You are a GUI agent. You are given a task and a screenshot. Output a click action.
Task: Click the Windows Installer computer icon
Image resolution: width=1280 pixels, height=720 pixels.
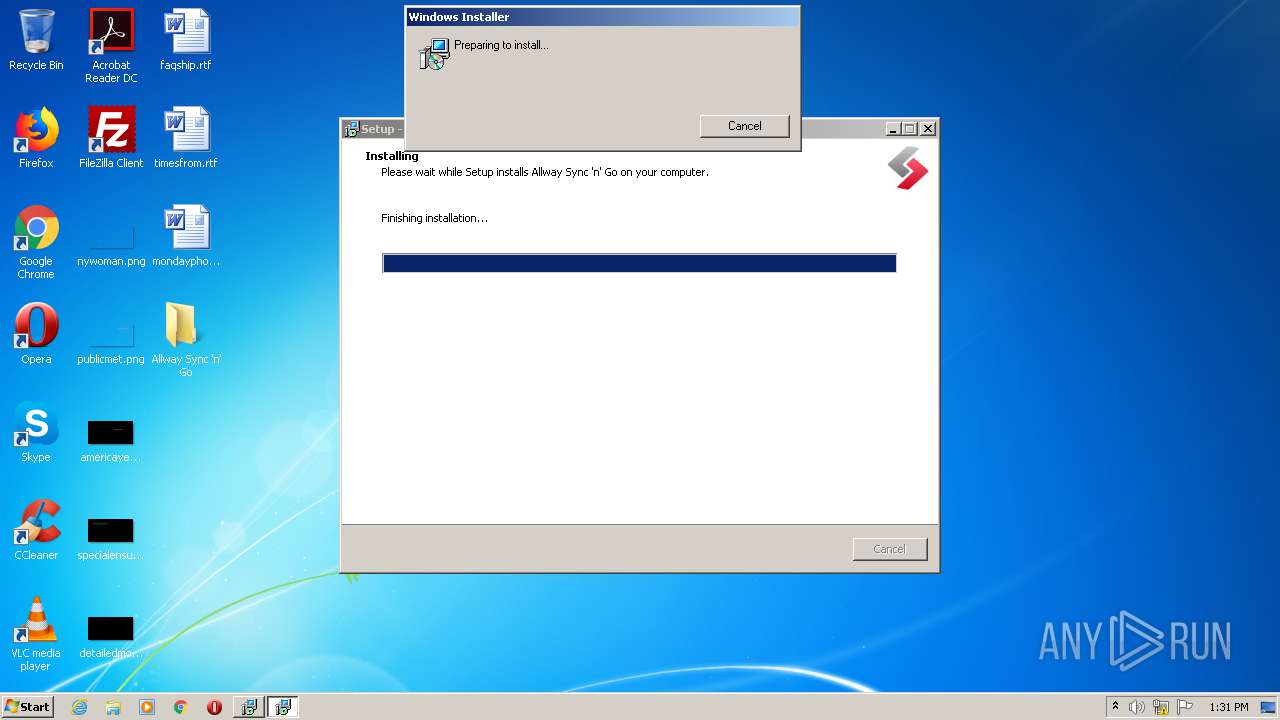pos(434,54)
